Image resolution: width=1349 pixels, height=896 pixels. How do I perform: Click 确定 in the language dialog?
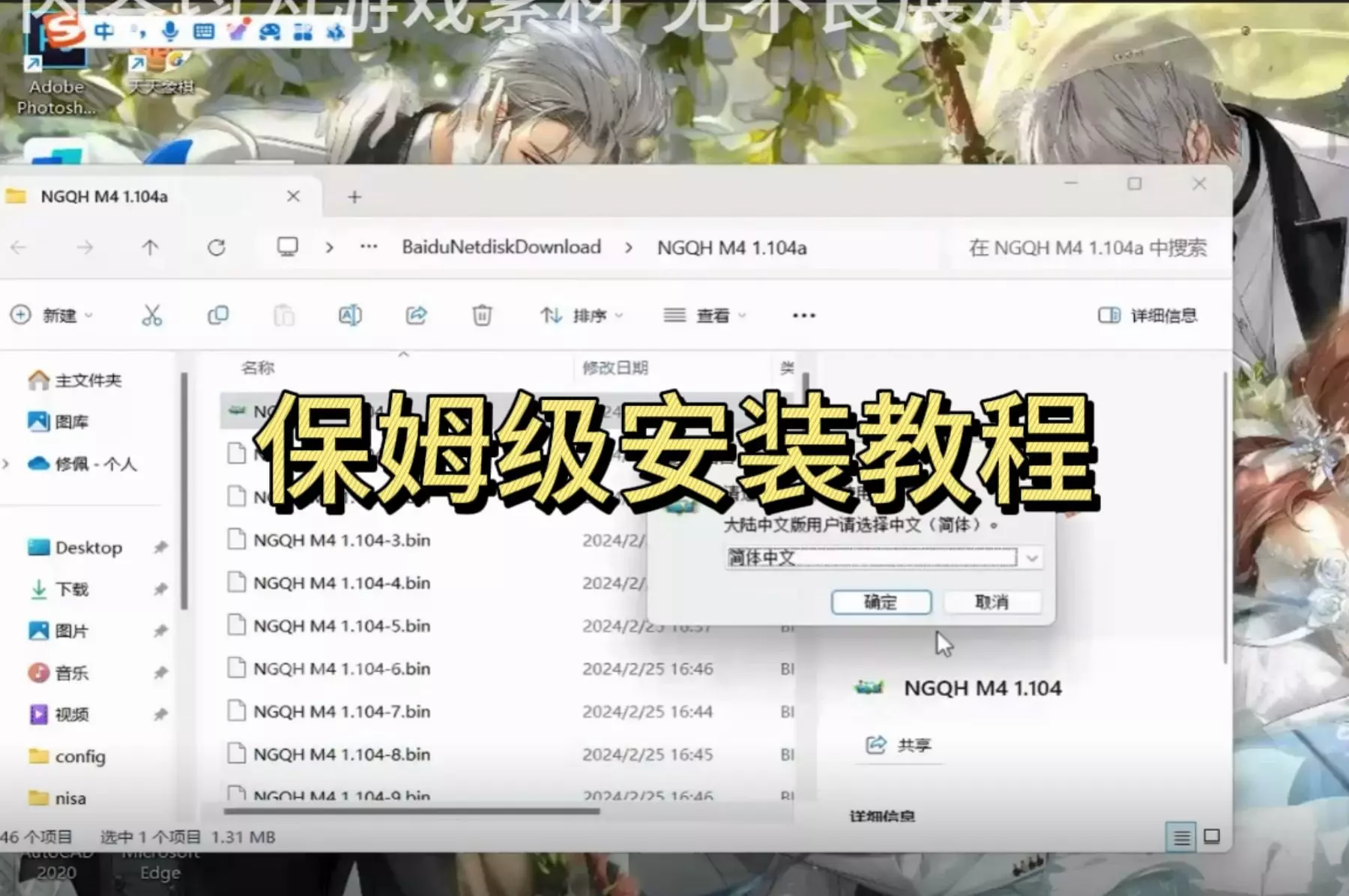coord(881,602)
